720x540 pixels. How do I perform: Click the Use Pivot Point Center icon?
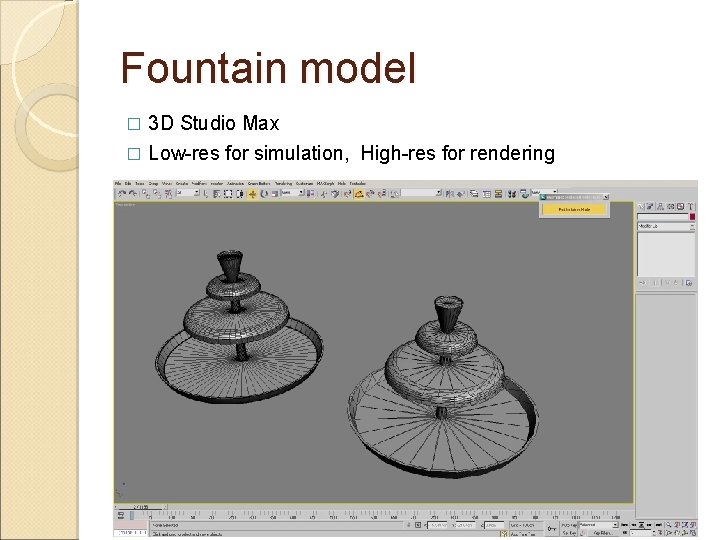(310, 194)
